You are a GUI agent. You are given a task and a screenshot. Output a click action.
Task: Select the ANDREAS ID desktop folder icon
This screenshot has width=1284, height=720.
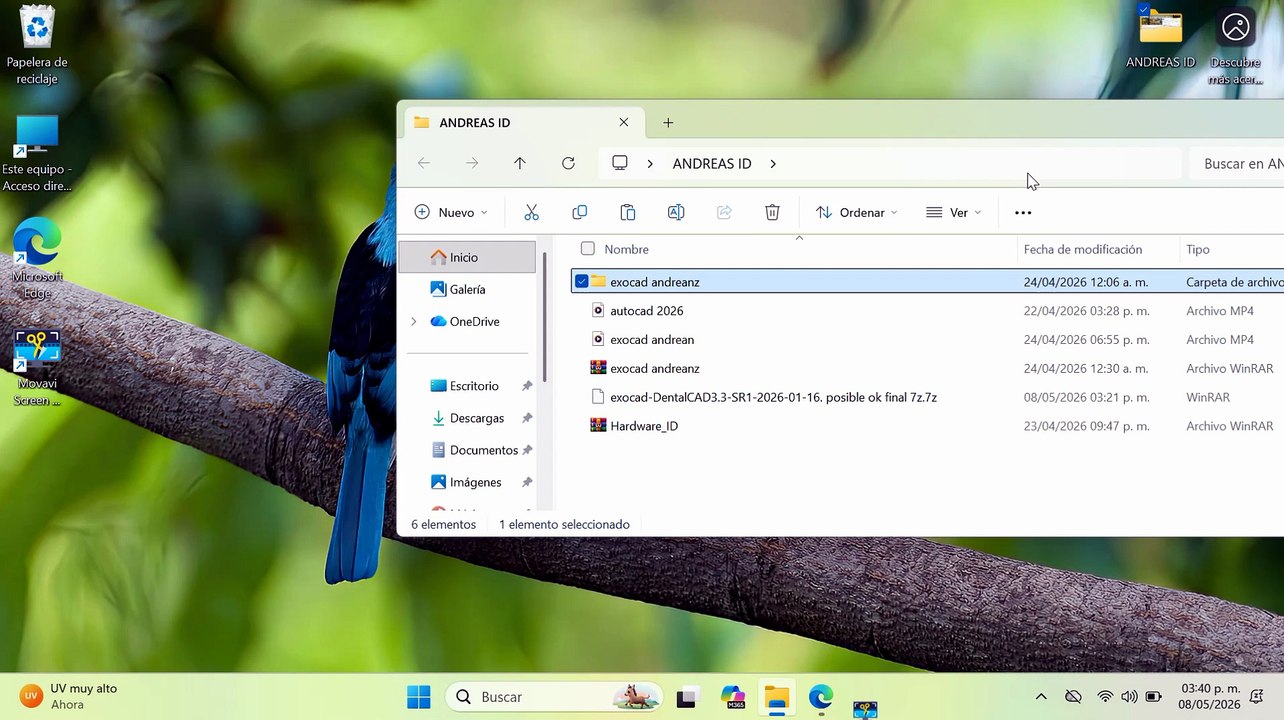(1160, 40)
